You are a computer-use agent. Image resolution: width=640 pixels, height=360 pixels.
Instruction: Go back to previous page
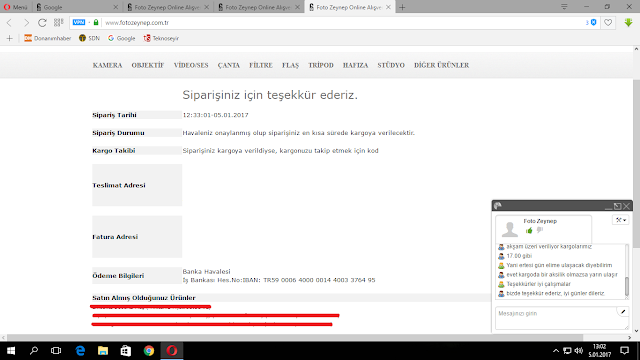[x=9, y=23]
